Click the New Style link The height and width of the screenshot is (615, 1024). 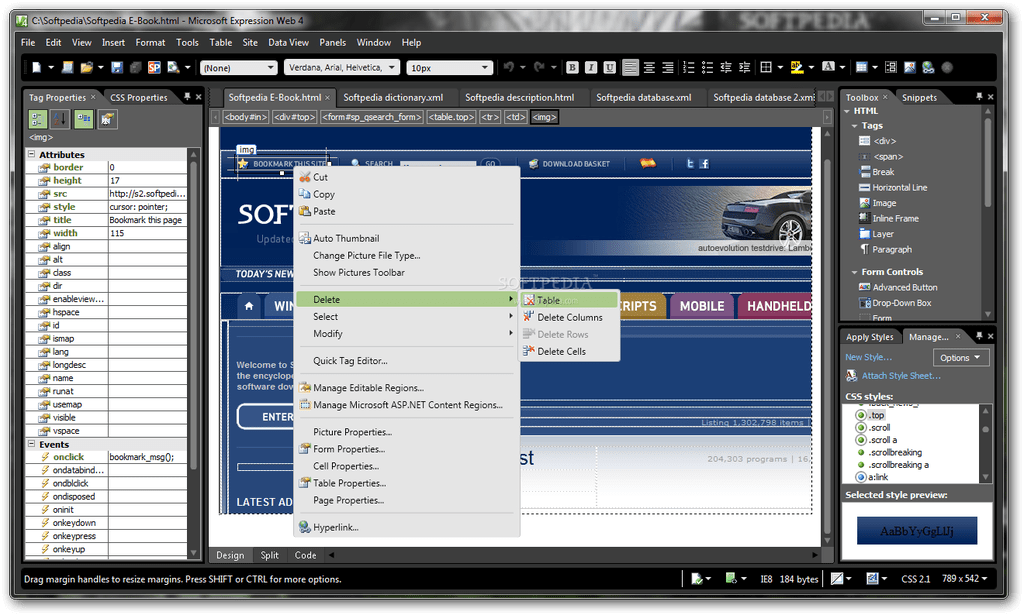(868, 357)
